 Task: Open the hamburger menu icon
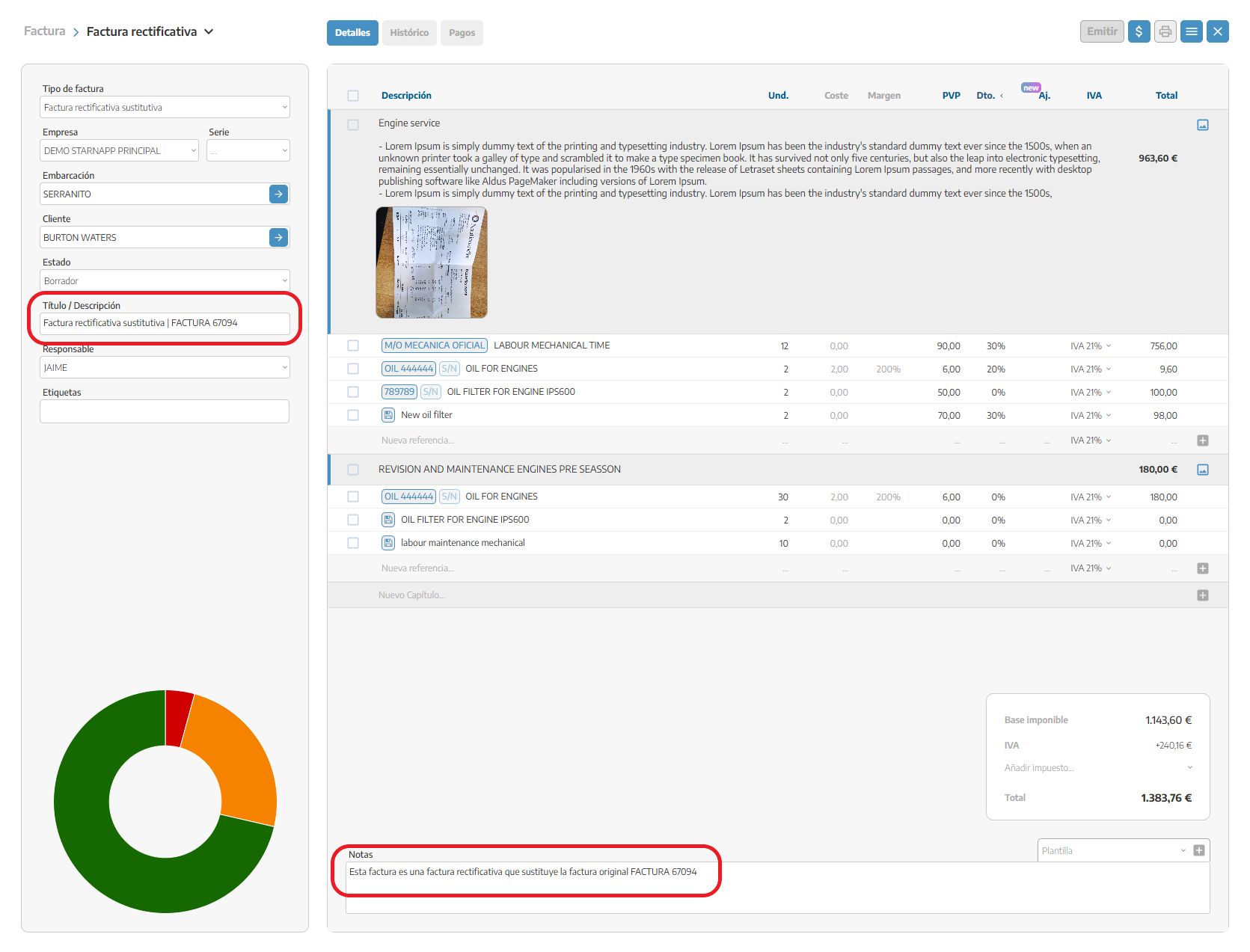coord(1191,31)
